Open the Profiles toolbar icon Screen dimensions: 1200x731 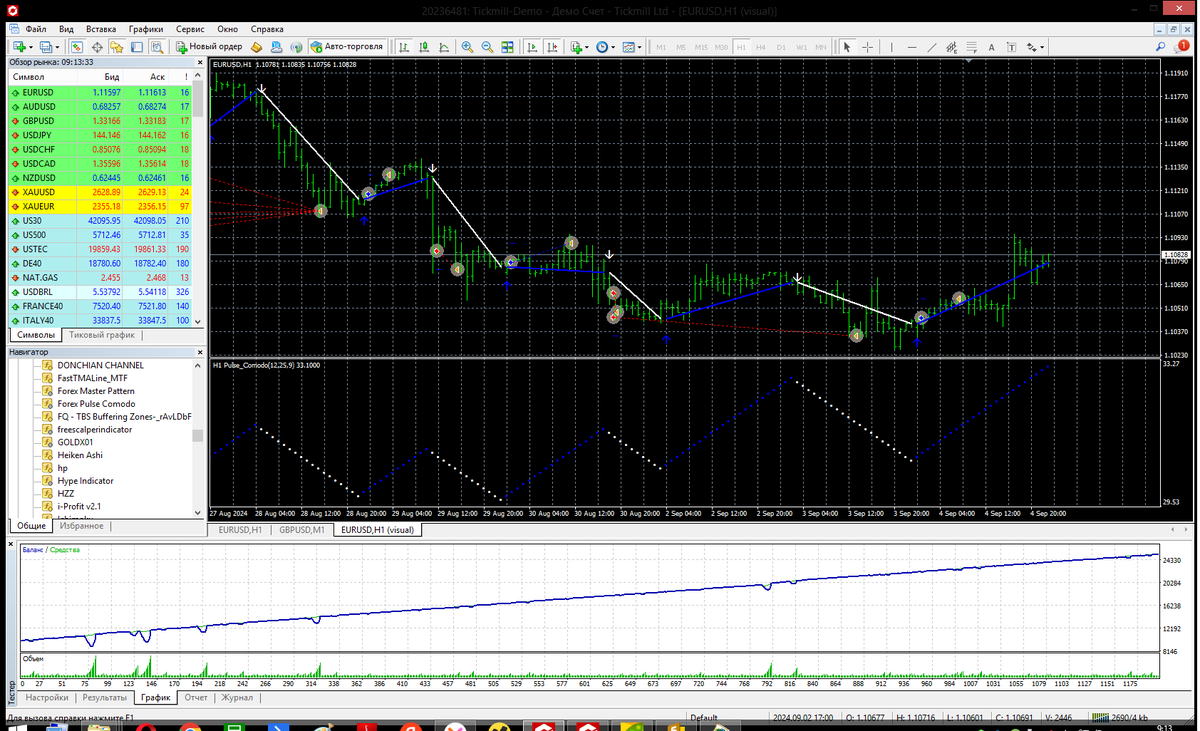click(x=46, y=47)
